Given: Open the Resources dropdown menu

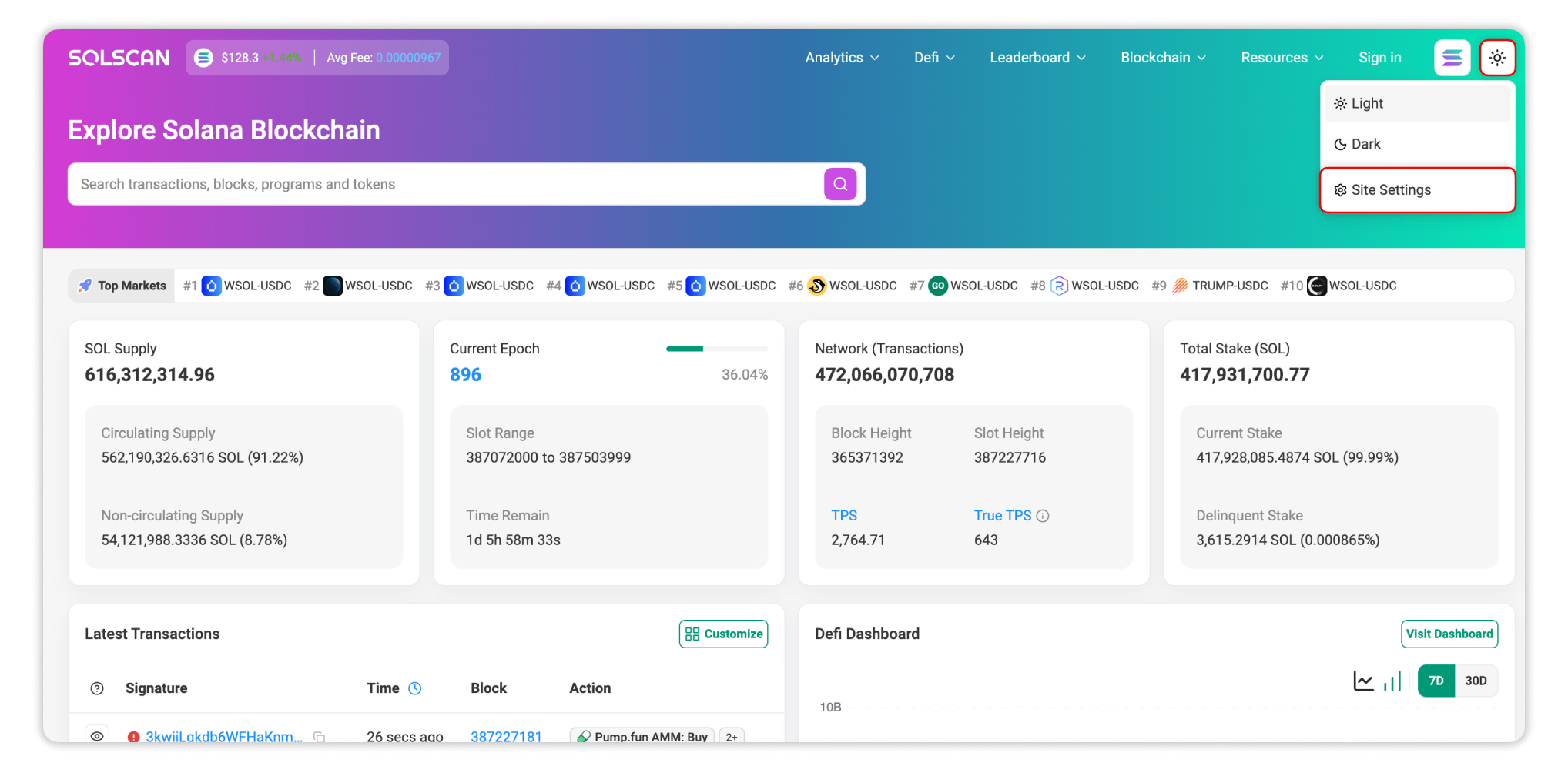Looking at the screenshot, I should pos(1282,58).
